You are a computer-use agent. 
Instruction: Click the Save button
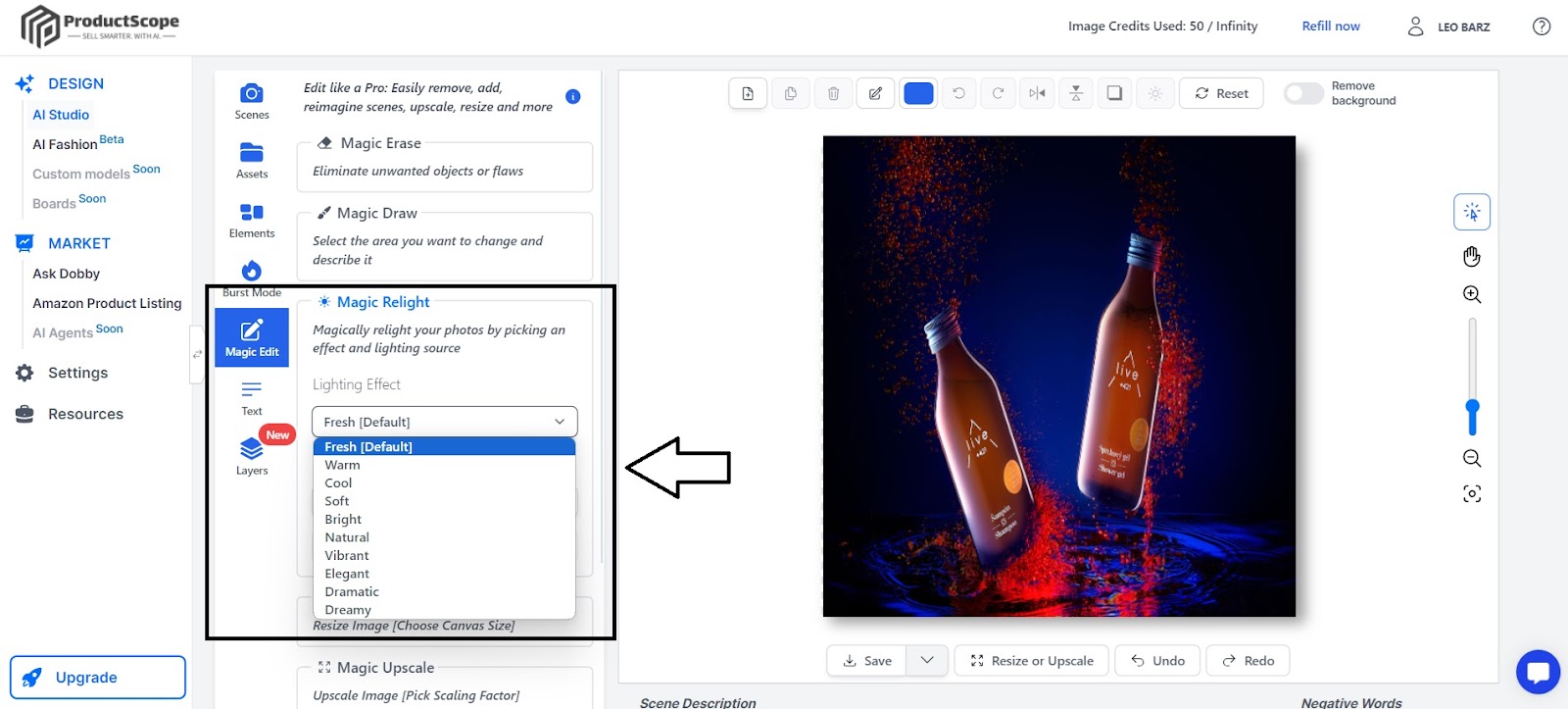point(867,660)
